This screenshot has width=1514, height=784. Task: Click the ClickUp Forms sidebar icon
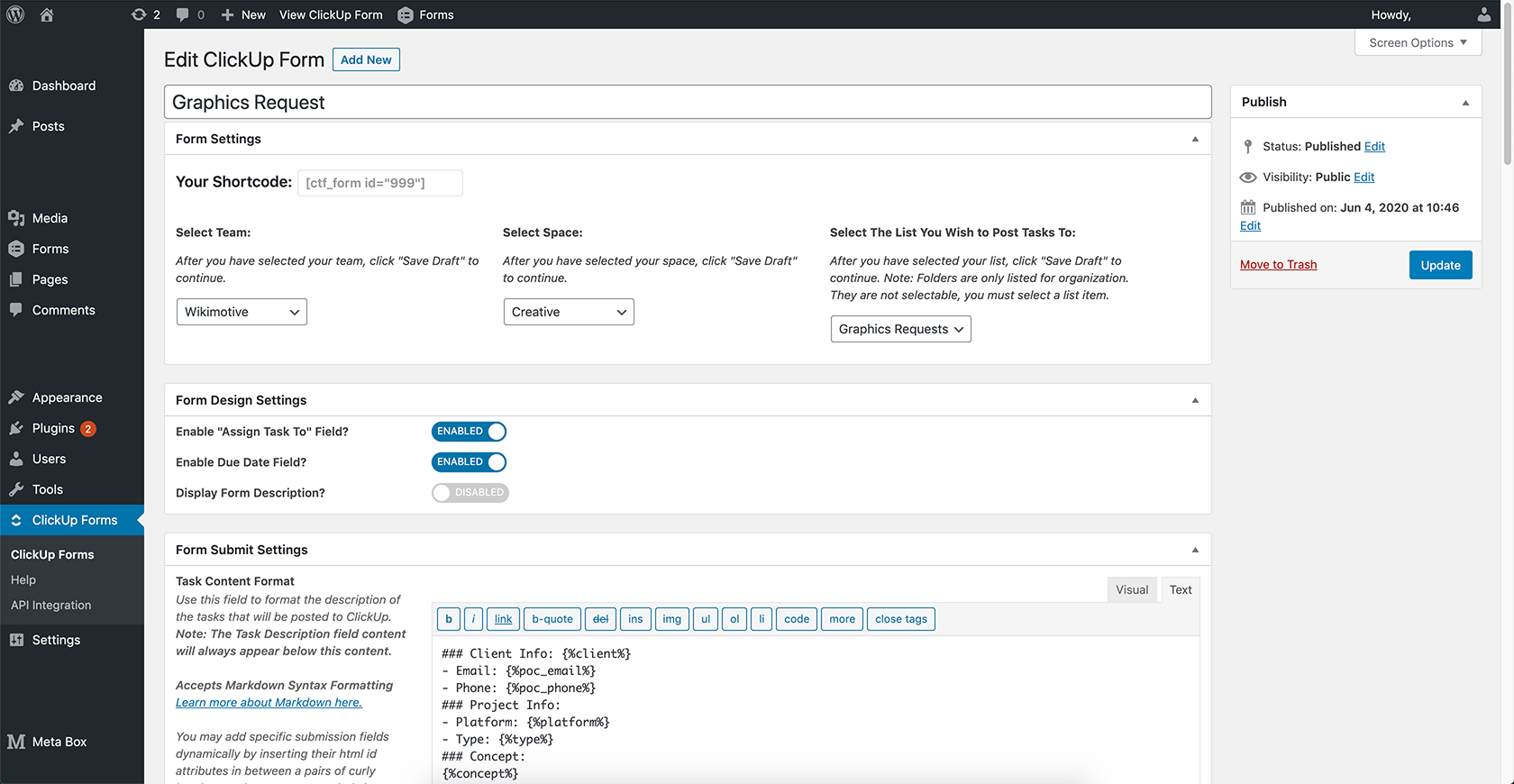(x=16, y=520)
